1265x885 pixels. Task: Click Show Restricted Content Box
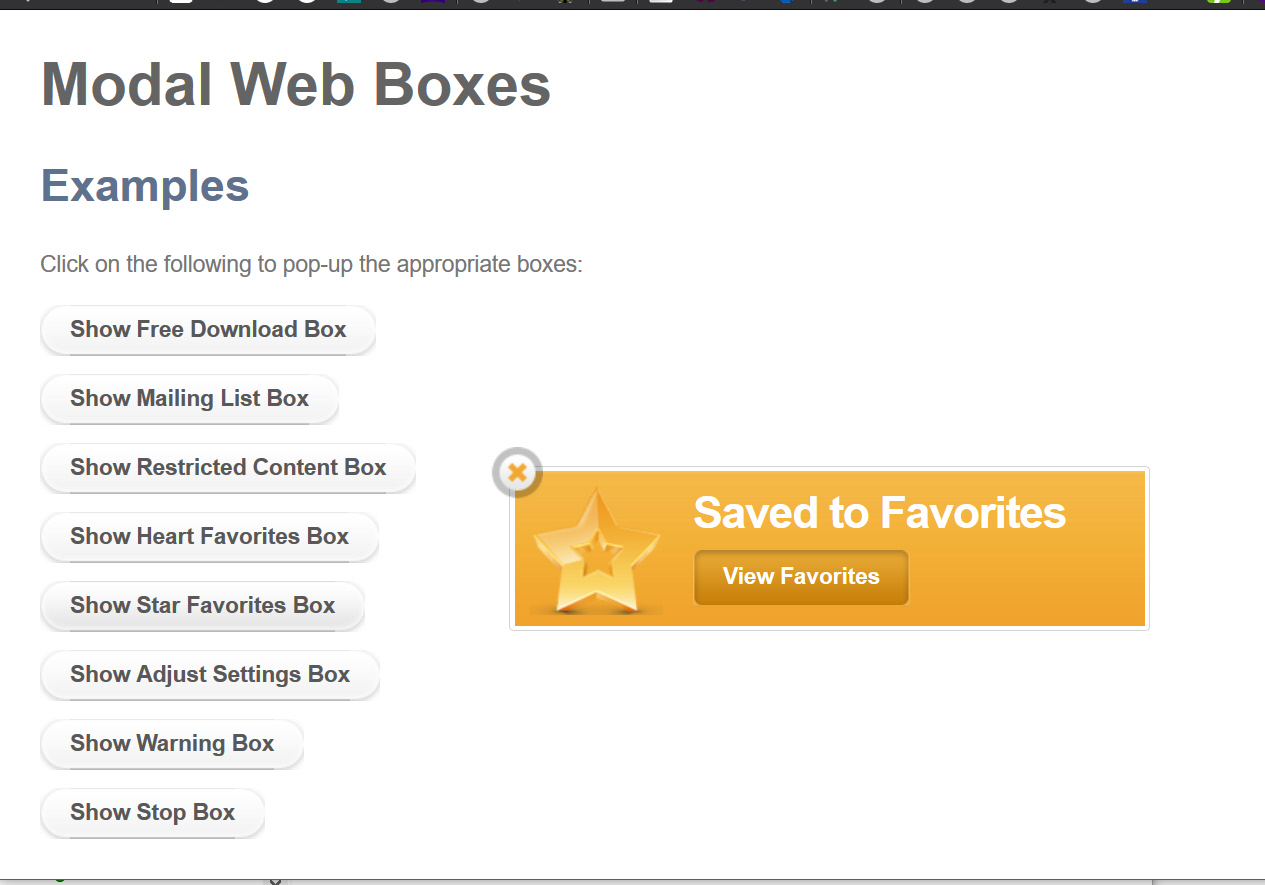tap(228, 468)
